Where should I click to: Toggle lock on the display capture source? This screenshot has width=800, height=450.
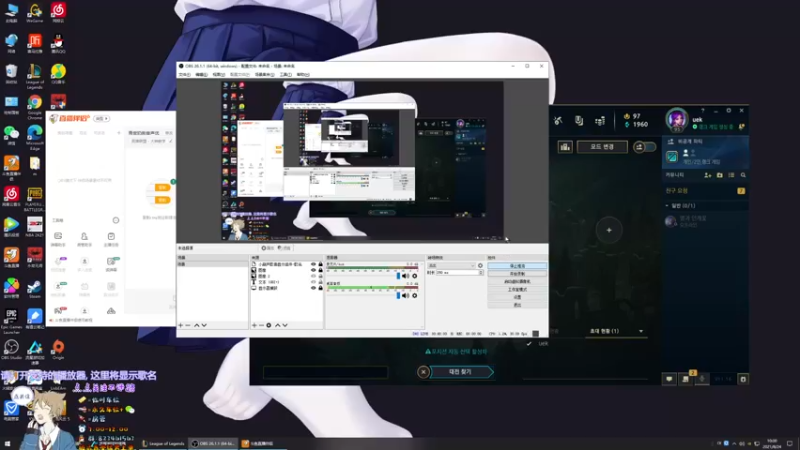pos(320,288)
